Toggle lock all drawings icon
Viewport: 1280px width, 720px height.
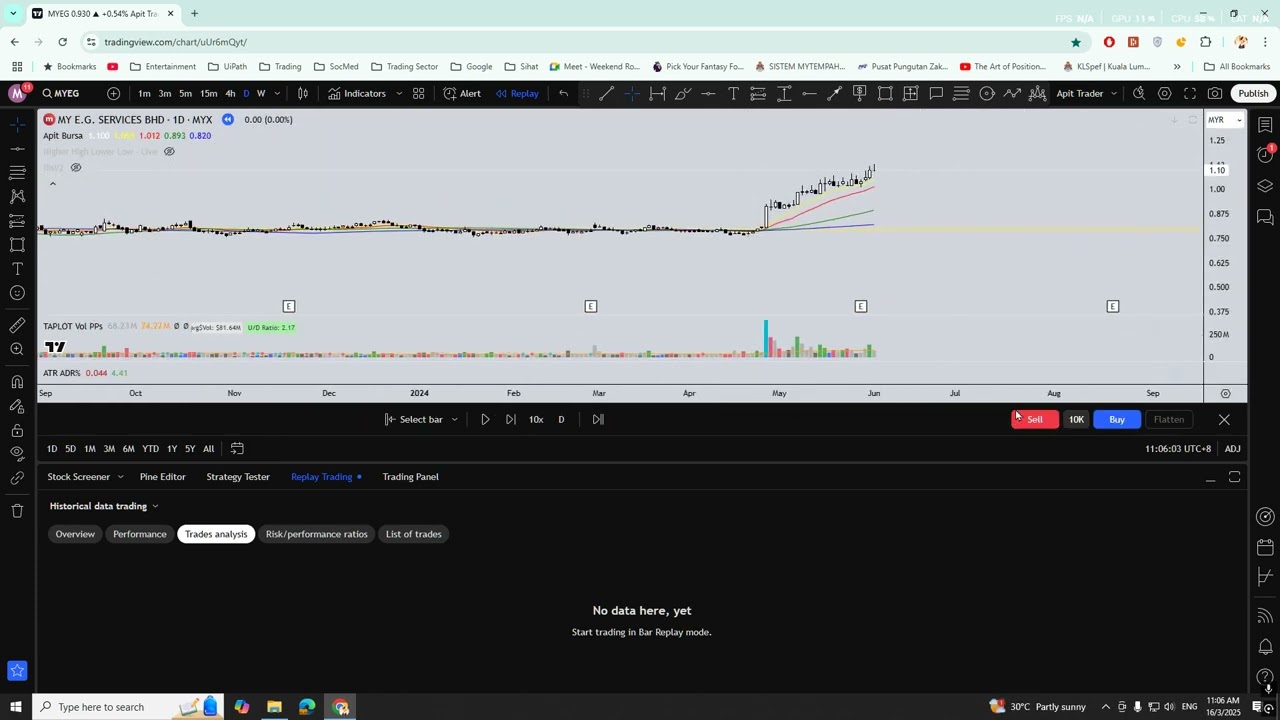[x=17, y=430]
